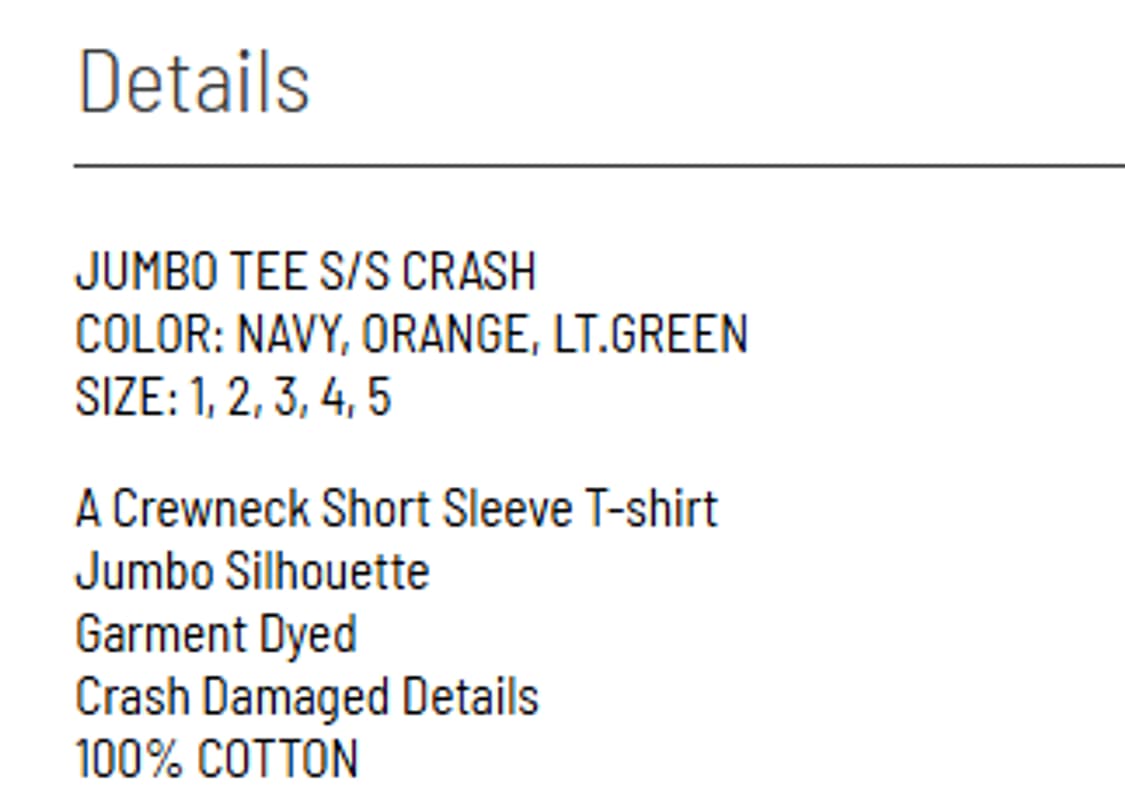Viewport: 1125px width, 798px height.
Task: Click the Crash Damaged Details line
Action: click(x=306, y=697)
